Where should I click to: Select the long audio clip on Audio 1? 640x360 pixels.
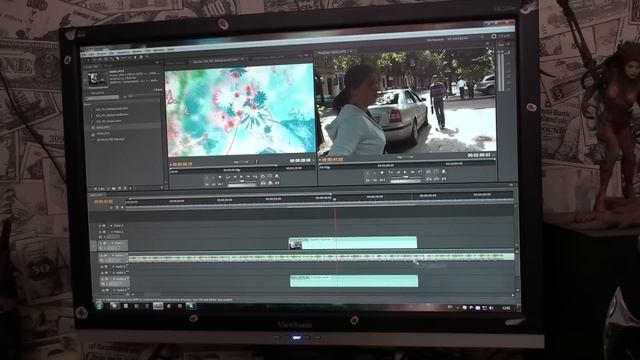[x=321, y=257]
